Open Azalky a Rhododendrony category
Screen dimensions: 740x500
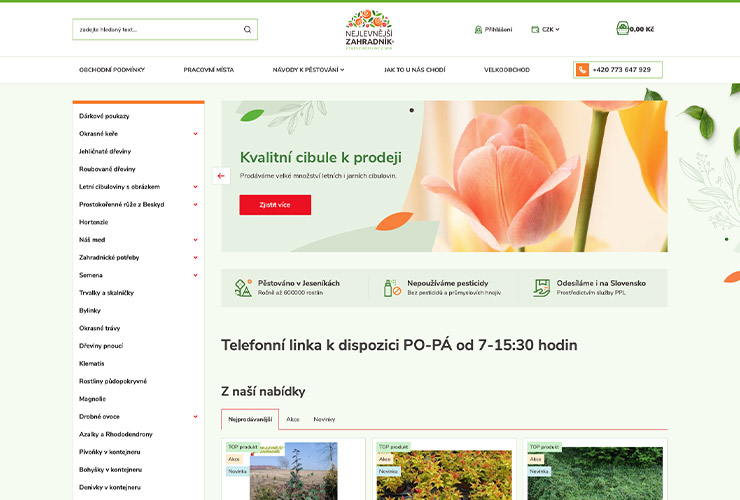pyautogui.click(x=116, y=434)
